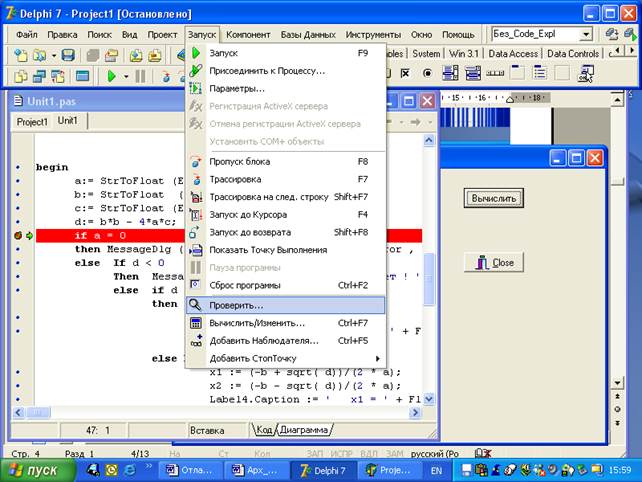The height and width of the screenshot is (482, 642).
Task: Click the Toggle Form/Unit icon in the toolbar
Action: (x=58, y=76)
